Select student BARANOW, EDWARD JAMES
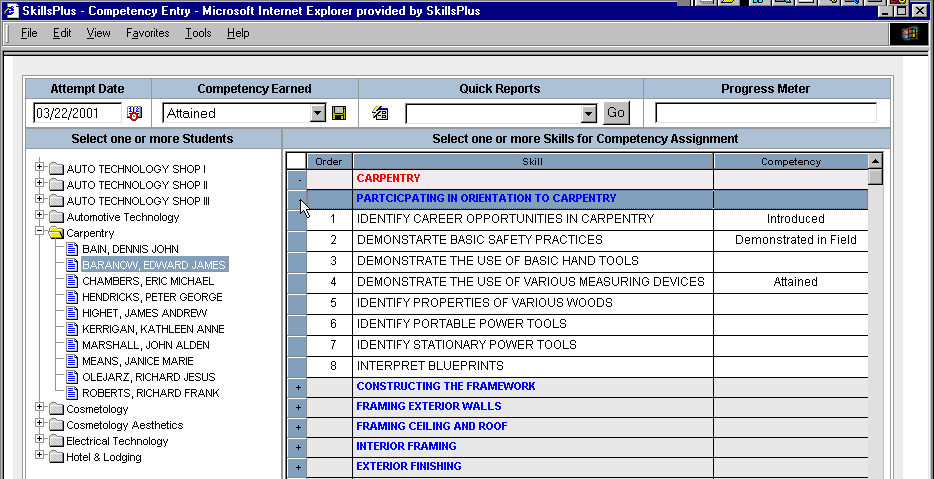 (x=154, y=265)
